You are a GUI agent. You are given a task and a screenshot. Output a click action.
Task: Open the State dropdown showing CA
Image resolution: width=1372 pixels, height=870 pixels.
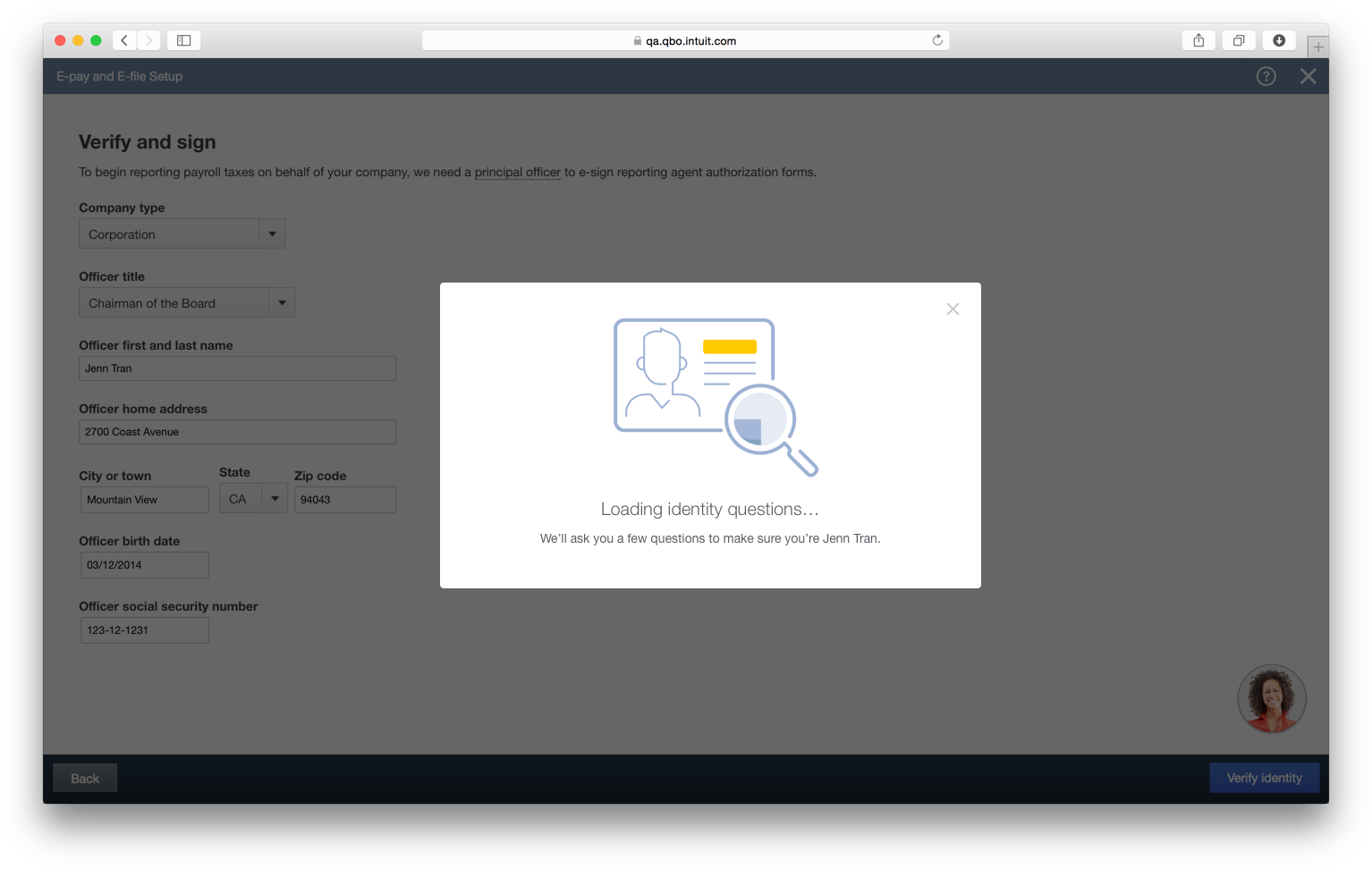[253, 499]
